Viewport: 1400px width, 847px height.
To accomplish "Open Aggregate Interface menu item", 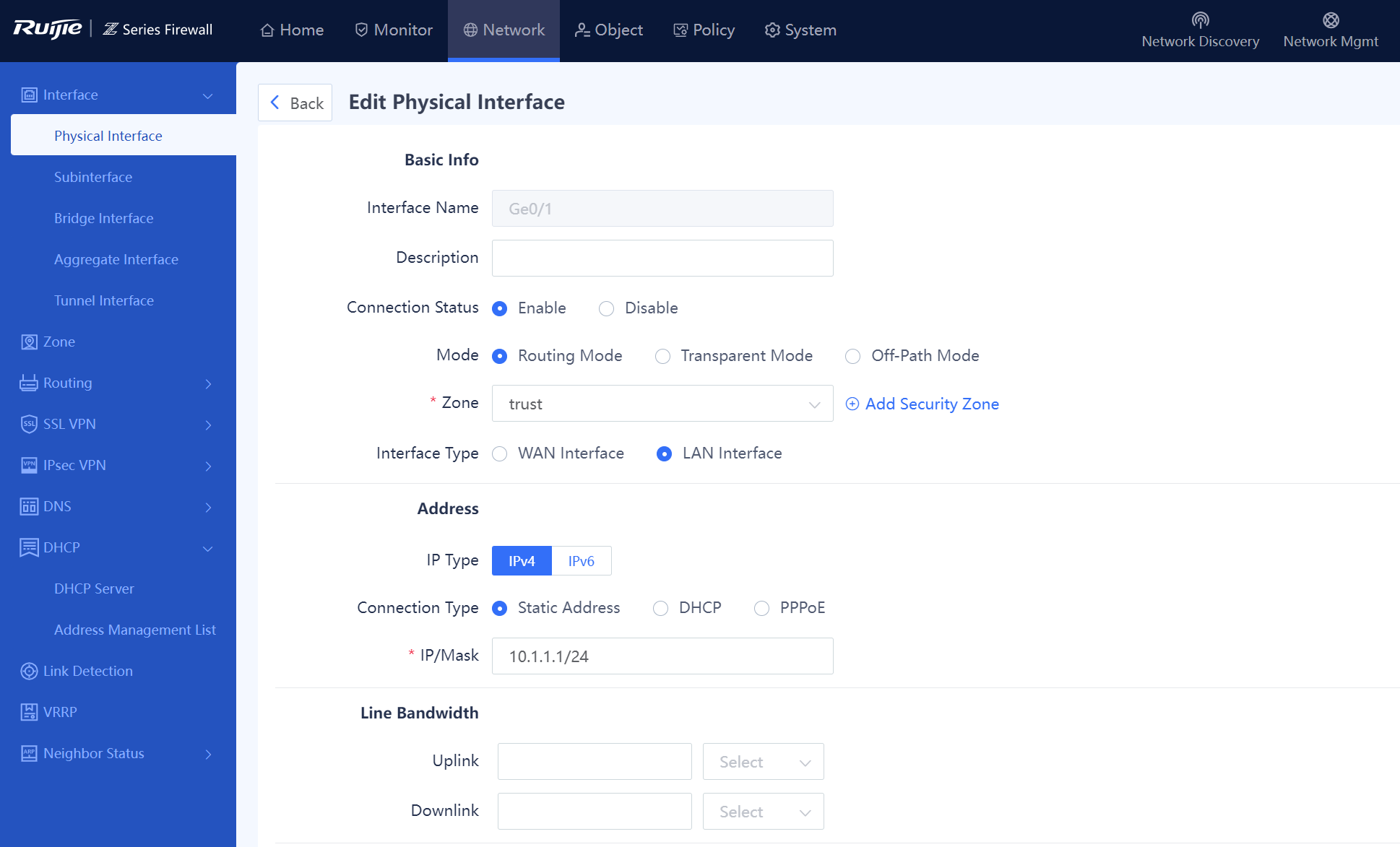I will point(116,259).
